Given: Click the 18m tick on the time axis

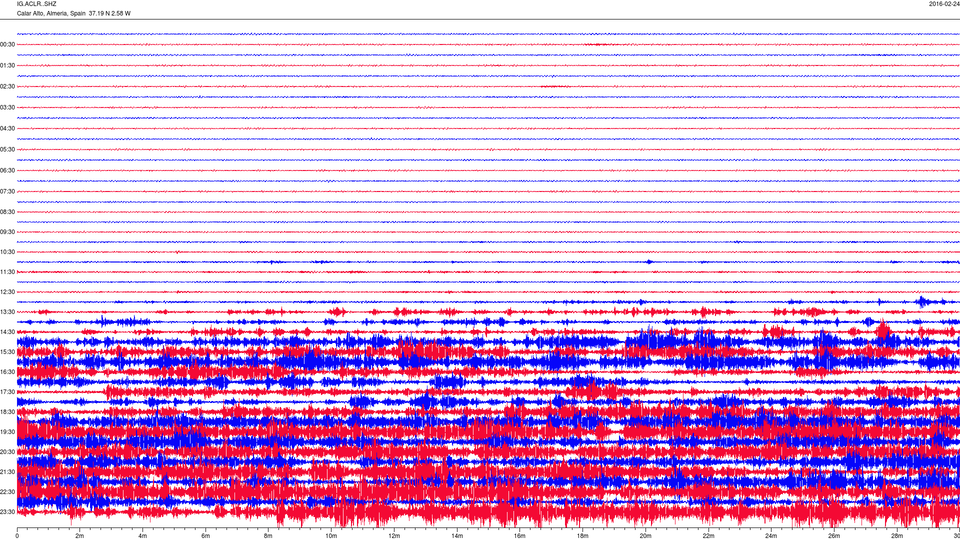Looking at the screenshot, I should (x=582, y=536).
